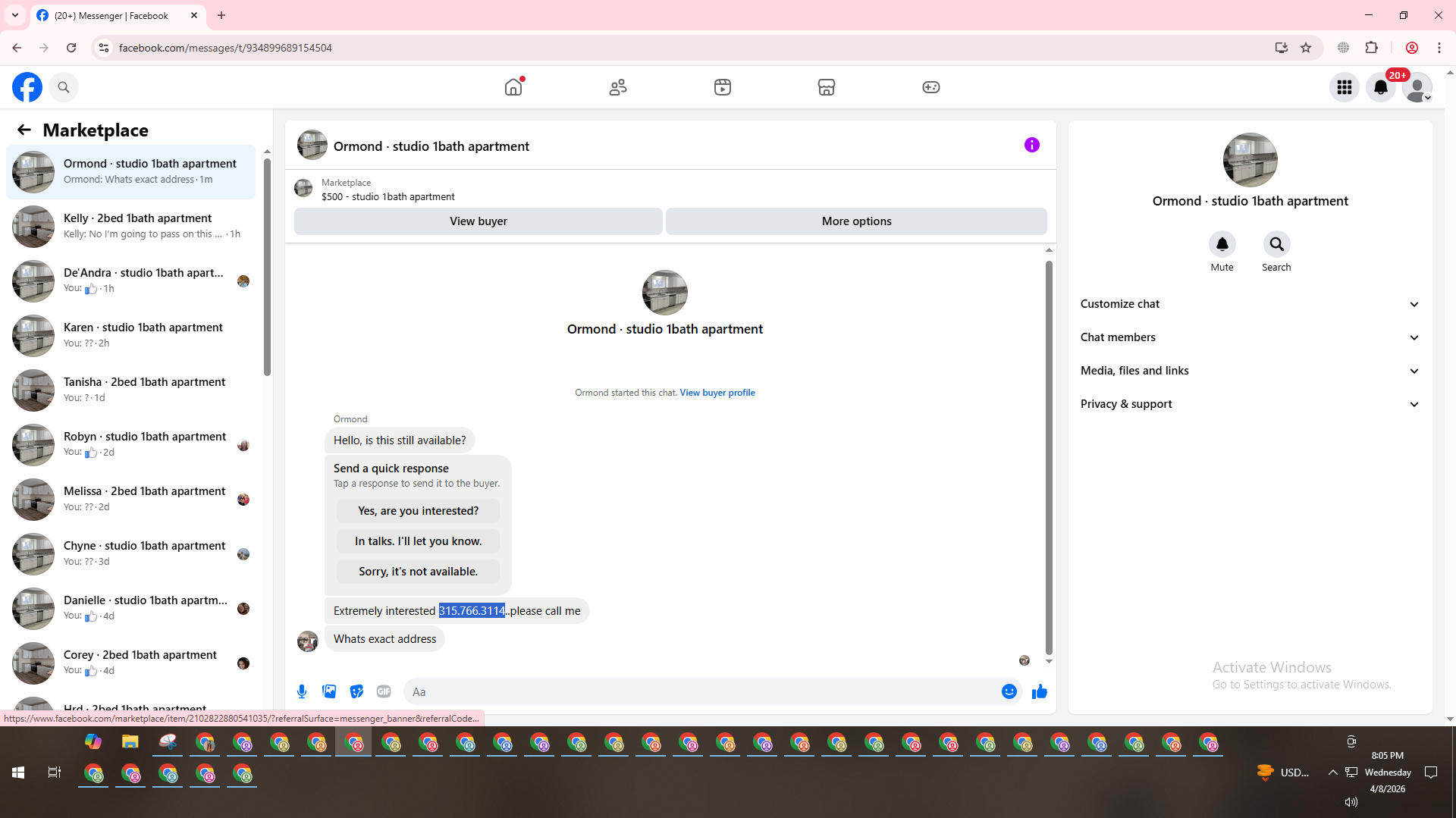Screen dimensions: 1456x818
Task: Mute this conversation using the bell icon
Action: 1222,244
